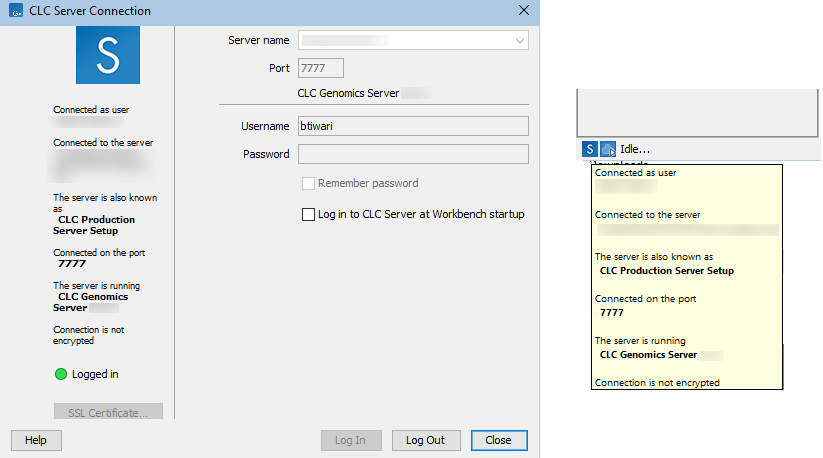Click the Log In button
The image size is (823, 458).
(x=351, y=440)
